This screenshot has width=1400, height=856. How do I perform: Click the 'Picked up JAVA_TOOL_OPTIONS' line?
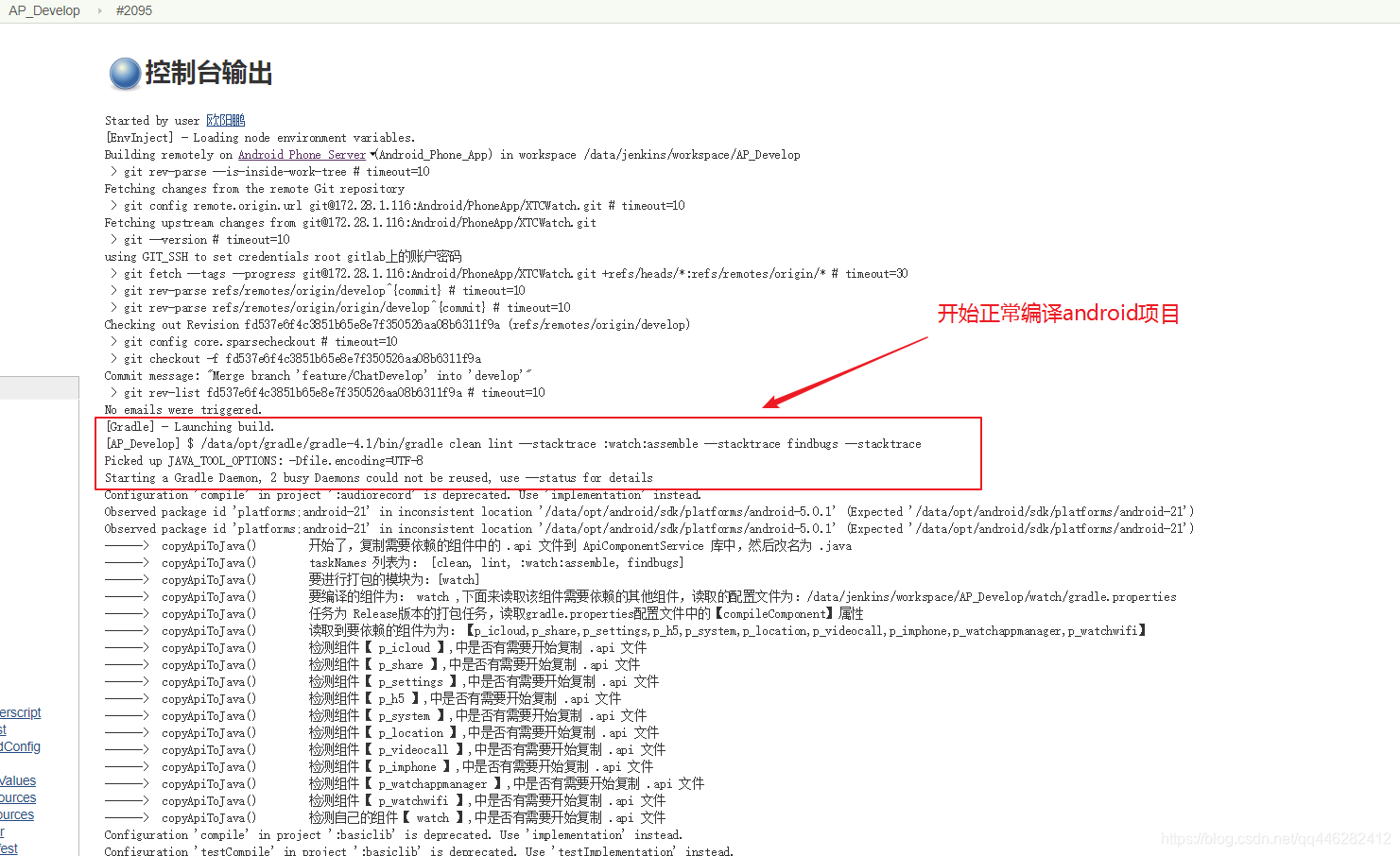(264, 461)
